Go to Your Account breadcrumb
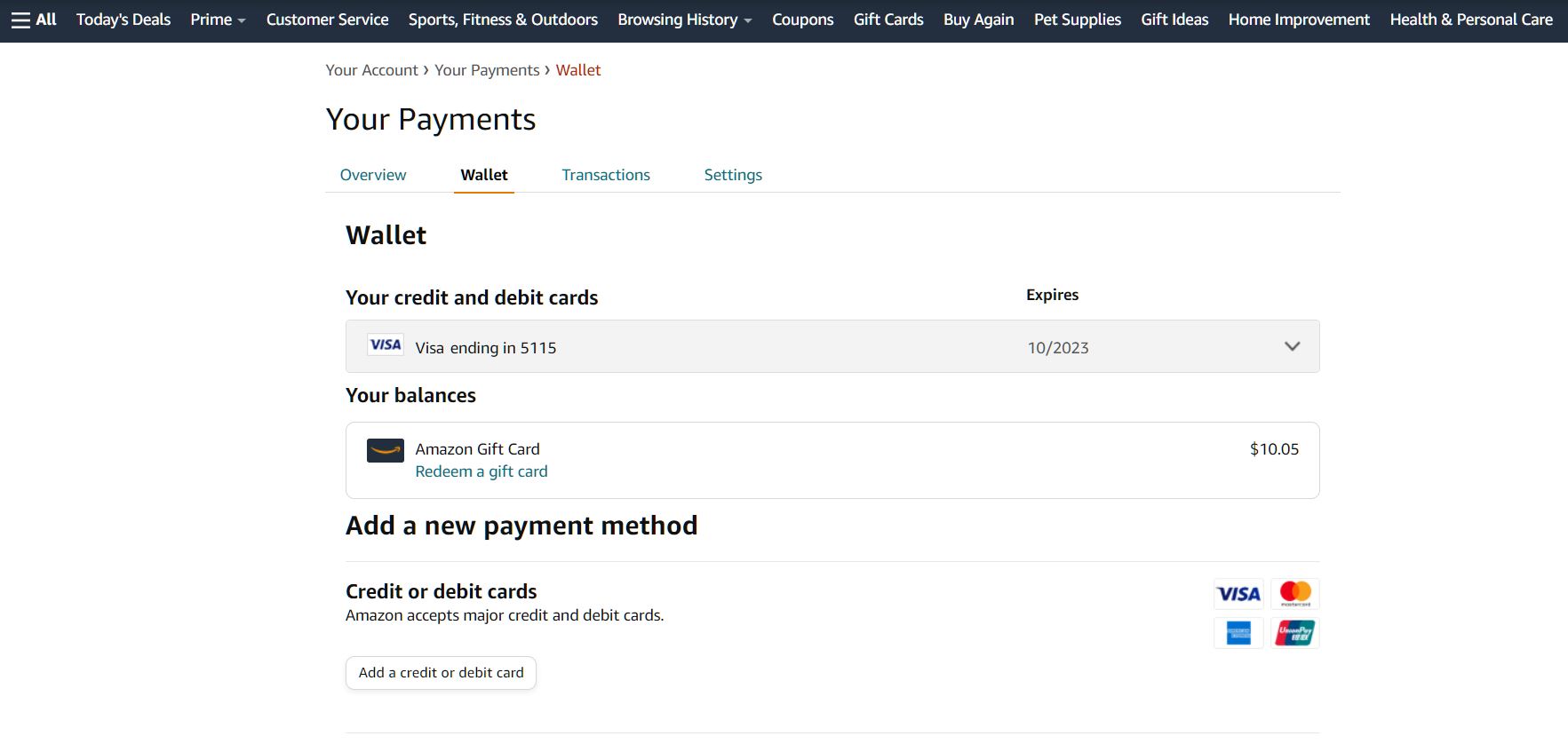Screen dimensions: 1568x744 coord(371,70)
